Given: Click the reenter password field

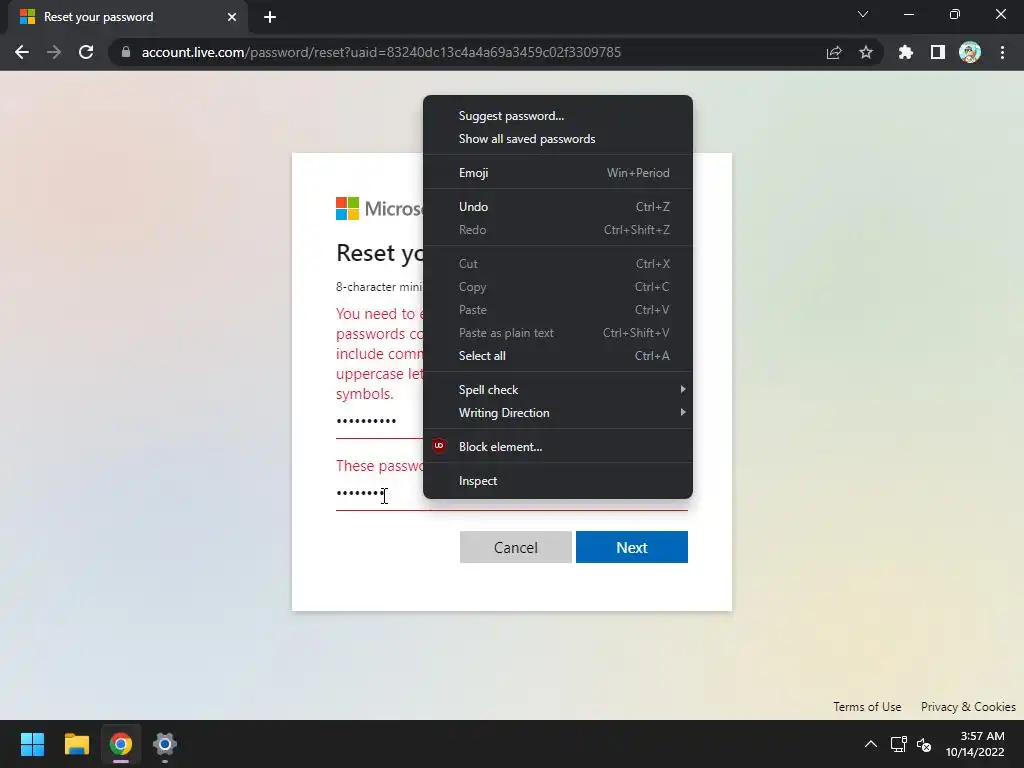Looking at the screenshot, I should (x=511, y=494).
